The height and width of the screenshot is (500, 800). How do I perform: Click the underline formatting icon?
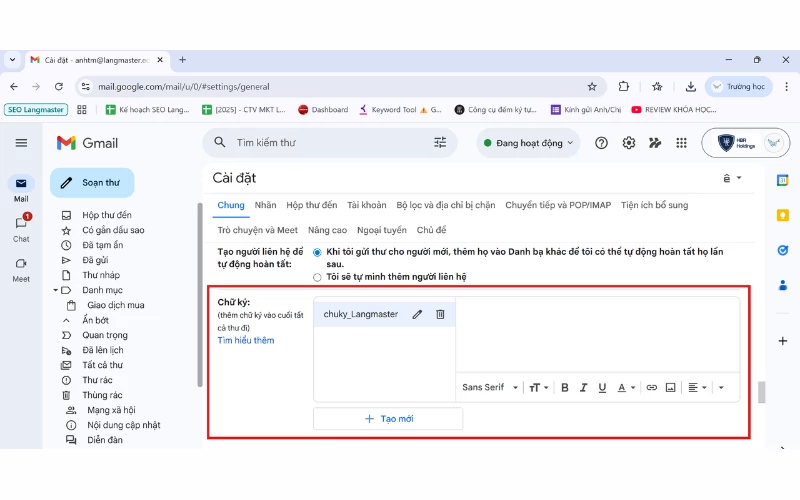[x=602, y=387]
